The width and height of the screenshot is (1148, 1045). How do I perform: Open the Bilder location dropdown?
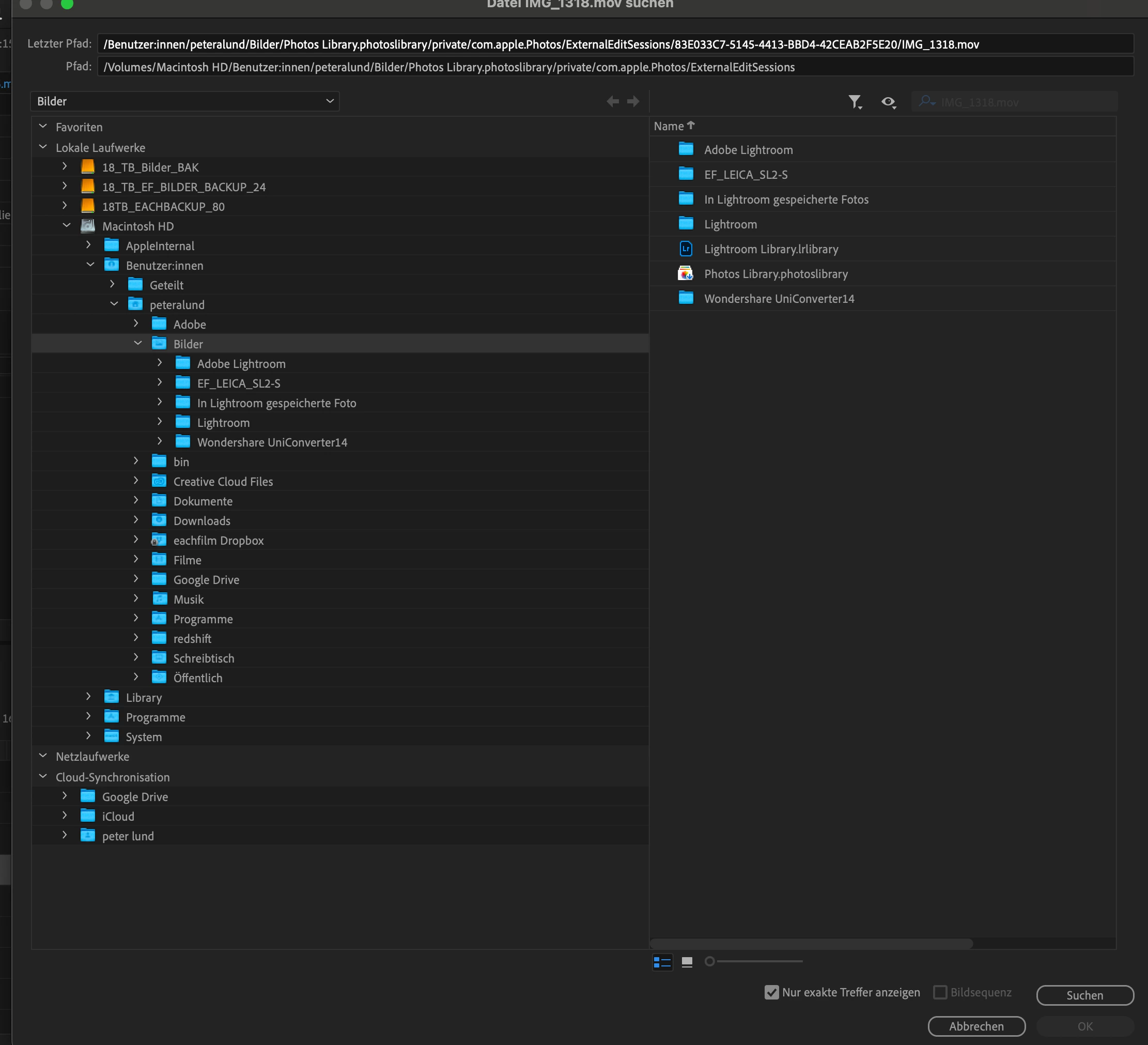(x=184, y=101)
